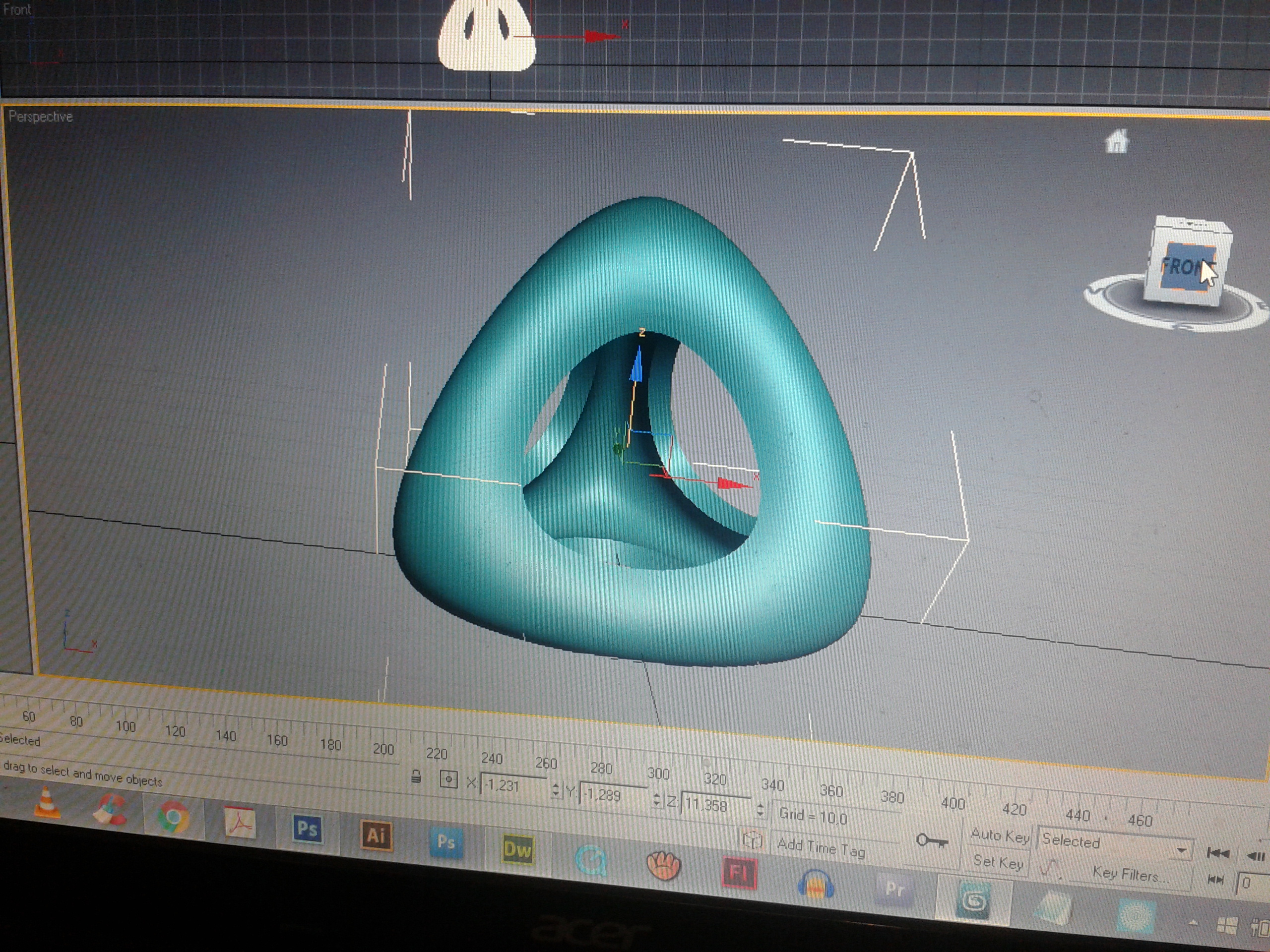Click the 3ds Max taskbar icon

(973, 901)
